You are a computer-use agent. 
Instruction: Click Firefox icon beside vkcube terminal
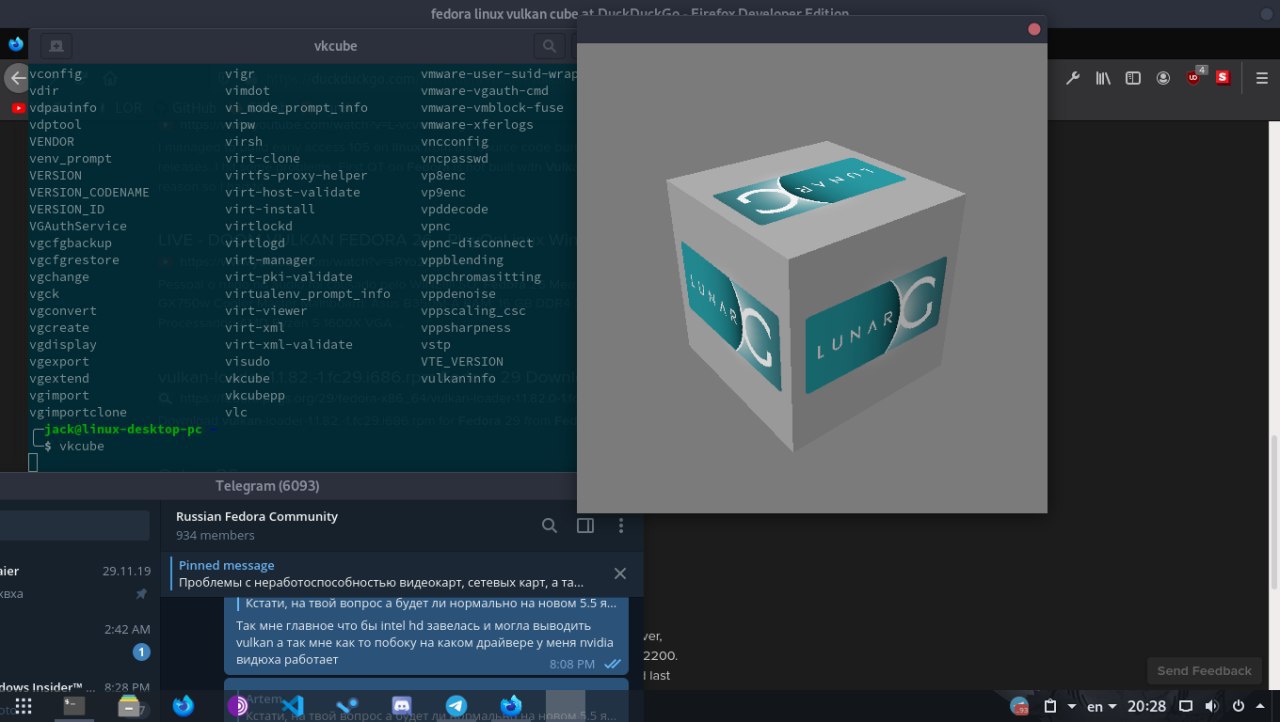click(16, 44)
